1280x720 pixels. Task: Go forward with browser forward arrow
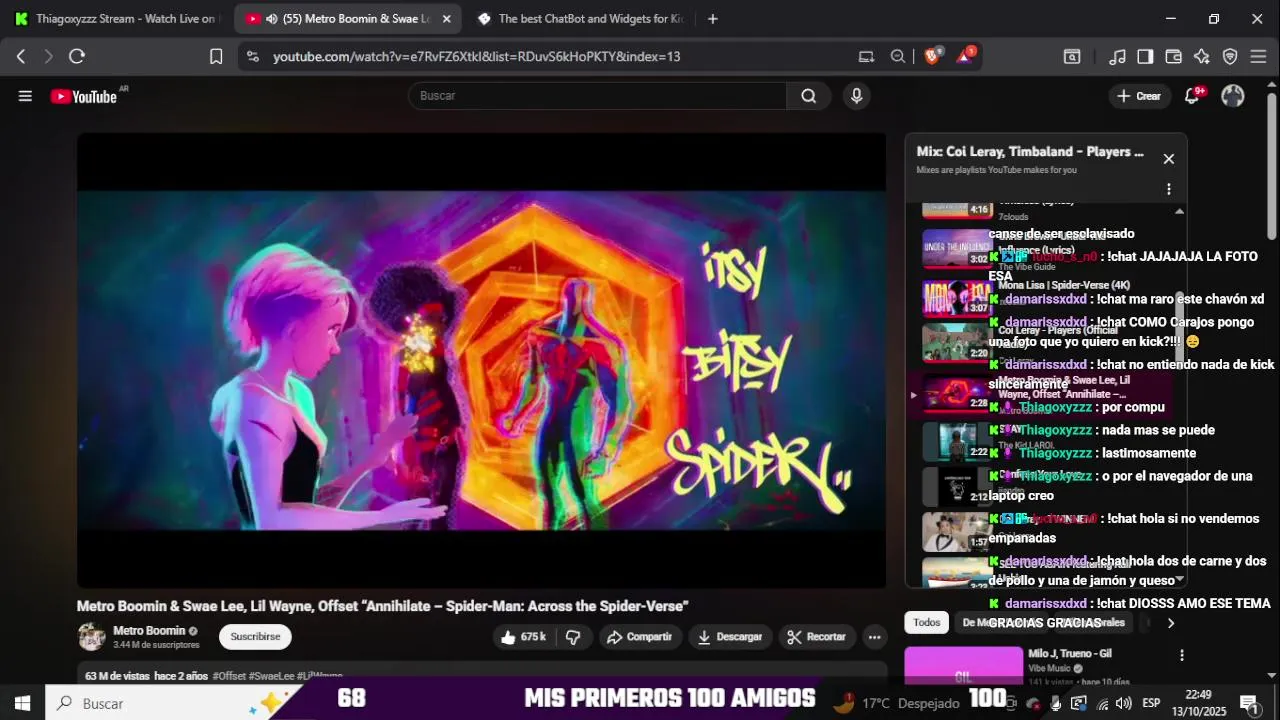pos(48,57)
